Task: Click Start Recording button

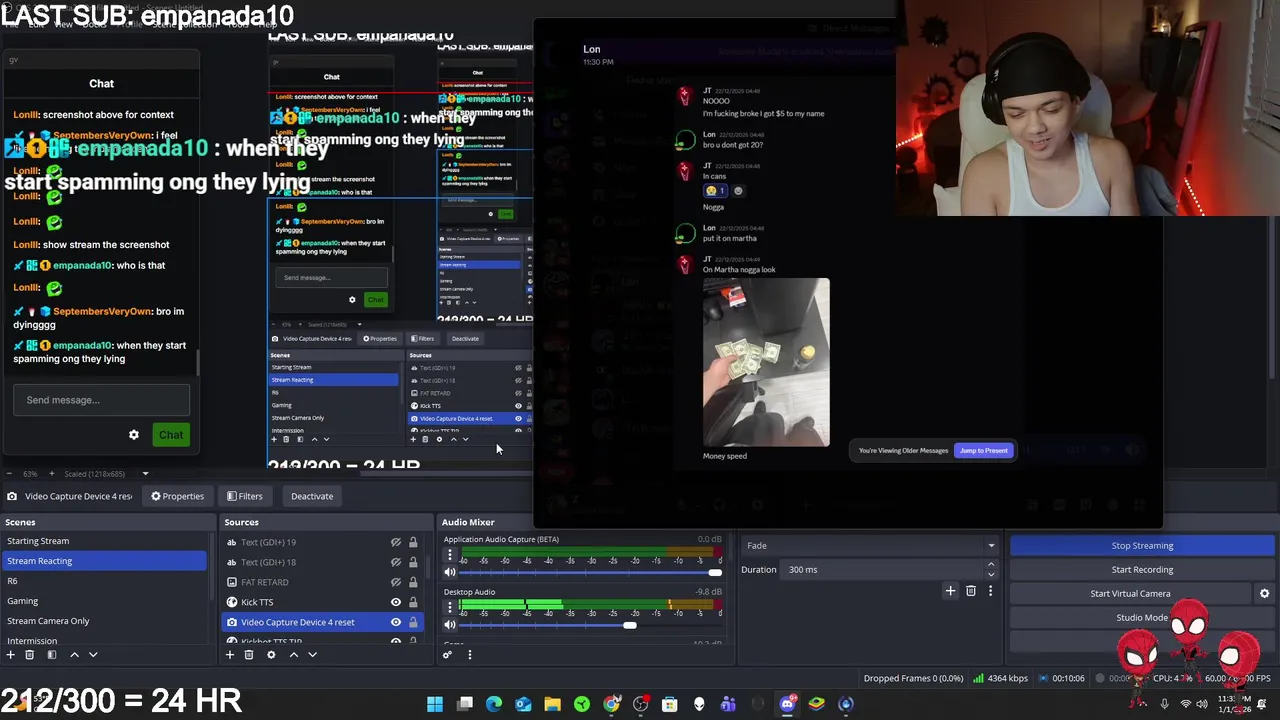Action: click(1142, 569)
